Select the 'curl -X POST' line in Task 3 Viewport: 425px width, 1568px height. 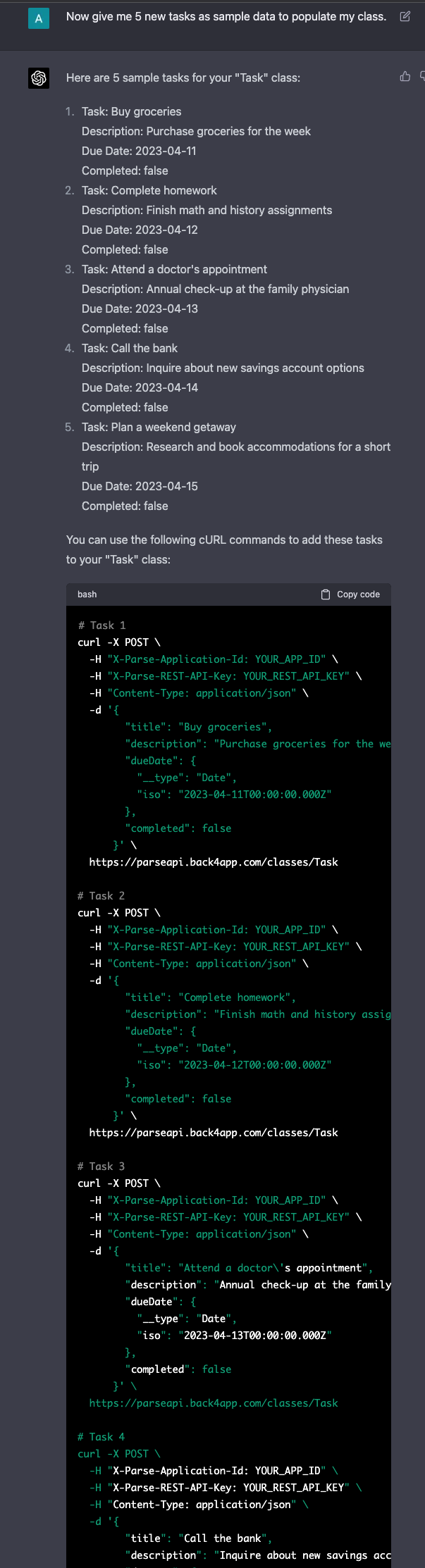(x=119, y=1183)
